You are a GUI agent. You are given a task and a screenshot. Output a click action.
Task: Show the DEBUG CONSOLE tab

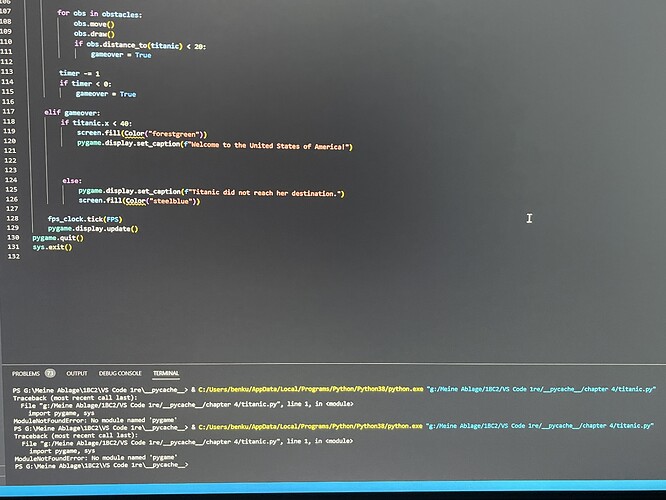tap(120, 373)
